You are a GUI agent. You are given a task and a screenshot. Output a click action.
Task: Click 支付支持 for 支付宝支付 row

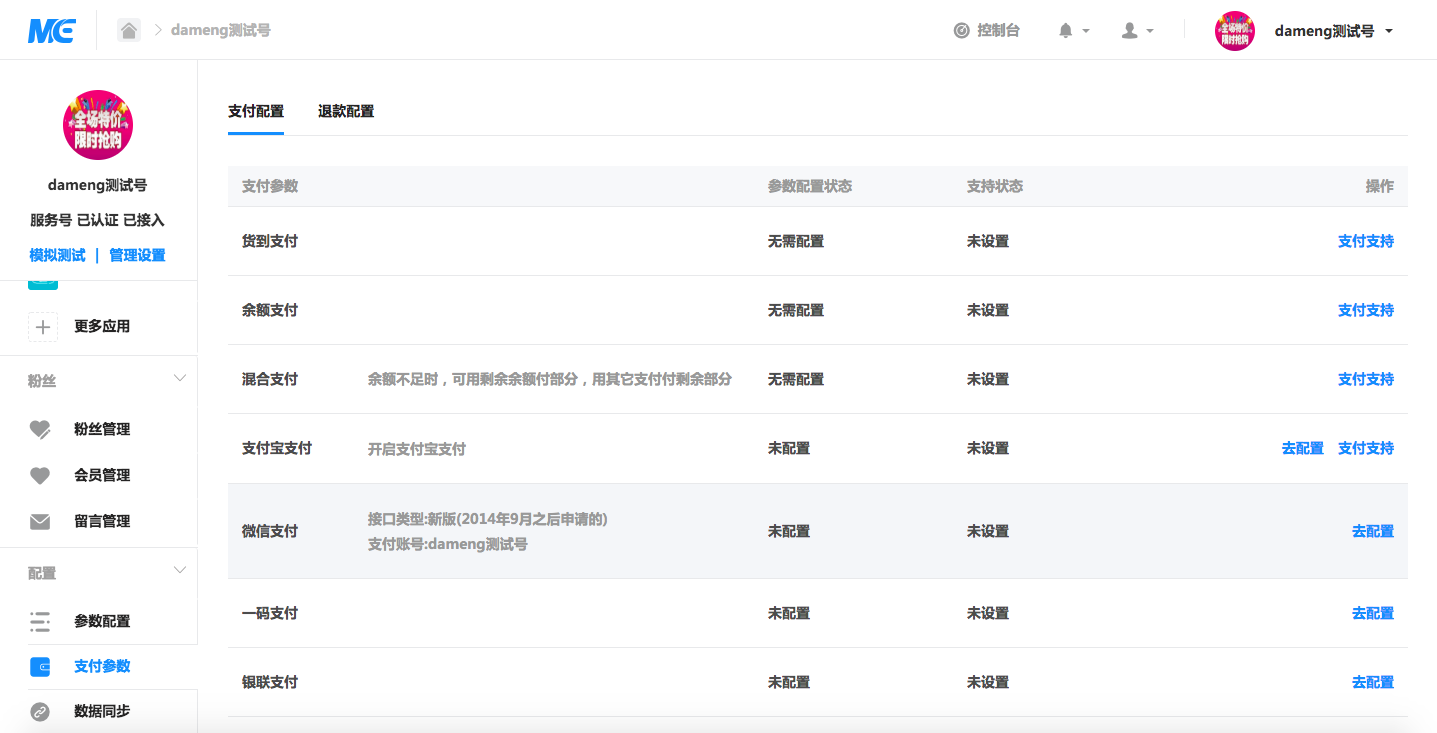click(1366, 448)
